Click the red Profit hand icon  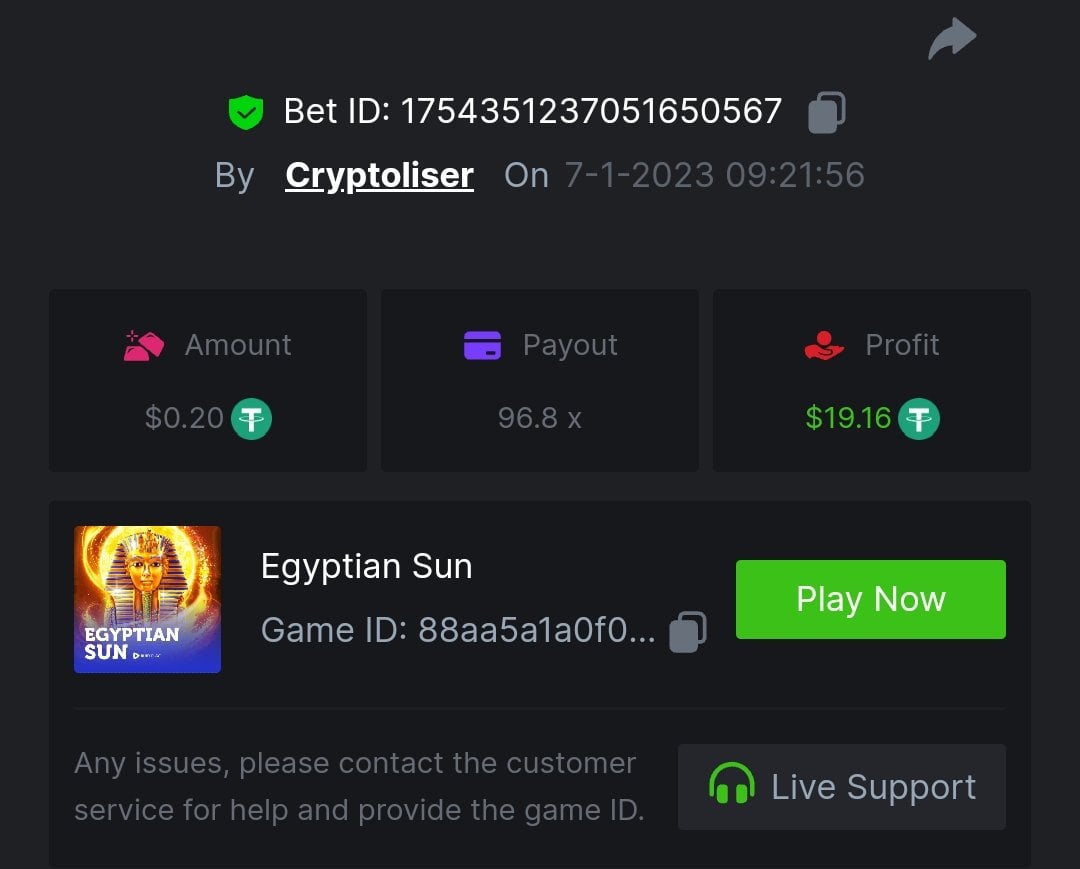click(x=824, y=346)
